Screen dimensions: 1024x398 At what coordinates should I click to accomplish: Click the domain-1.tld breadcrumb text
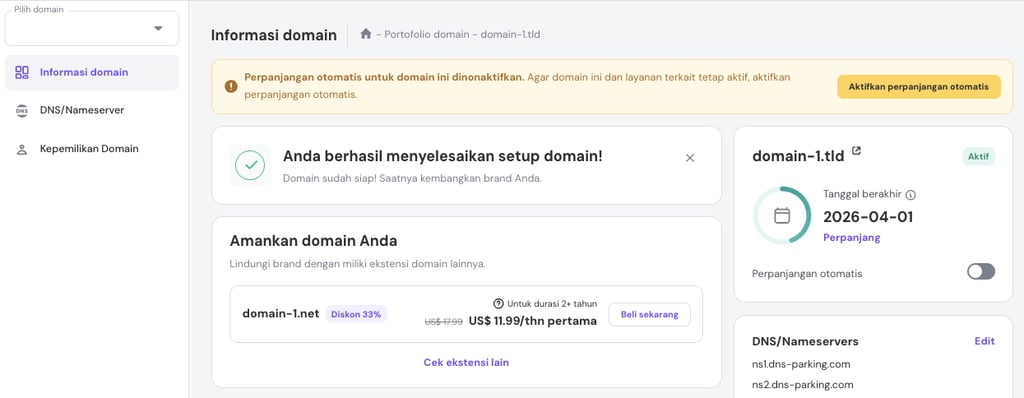[510, 35]
